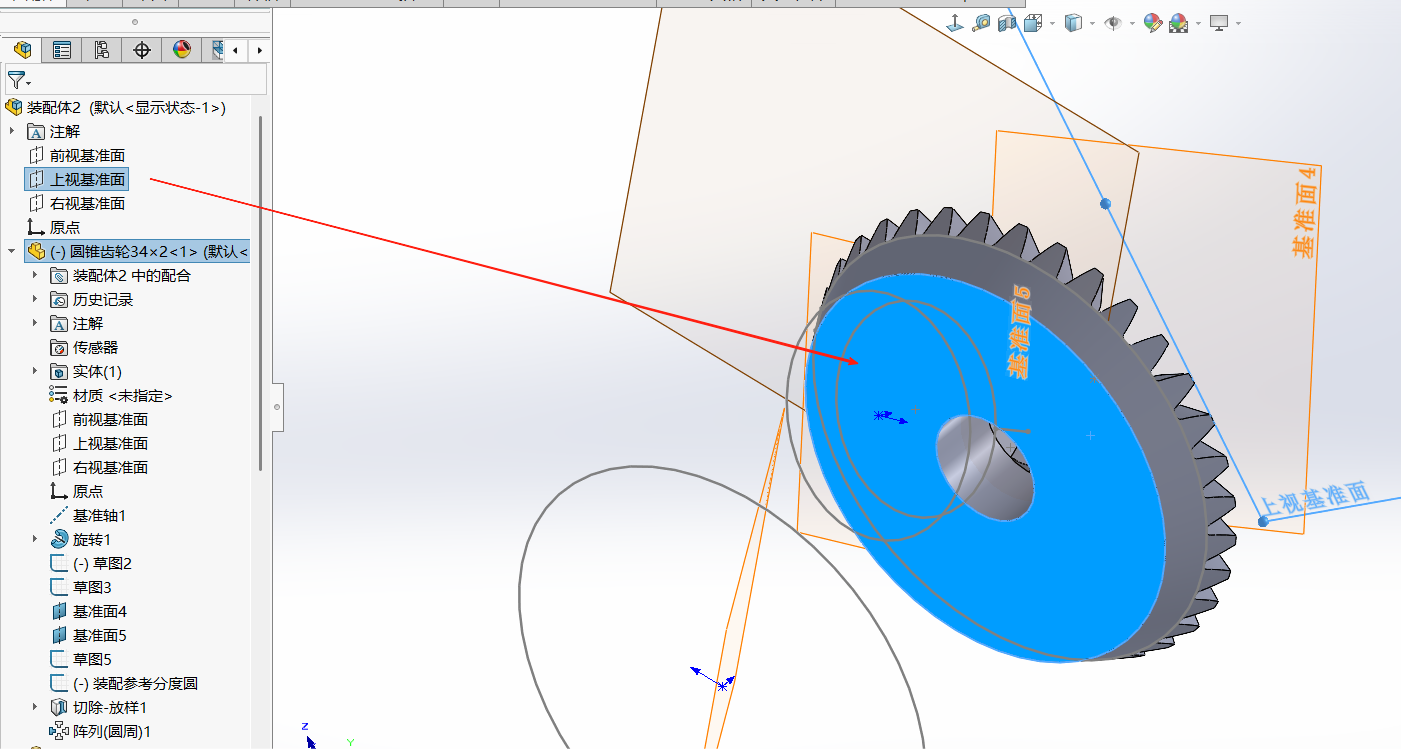Screen dimensions: 1401x749
Task: Click the Display Style cube icon
Action: 1073,22
